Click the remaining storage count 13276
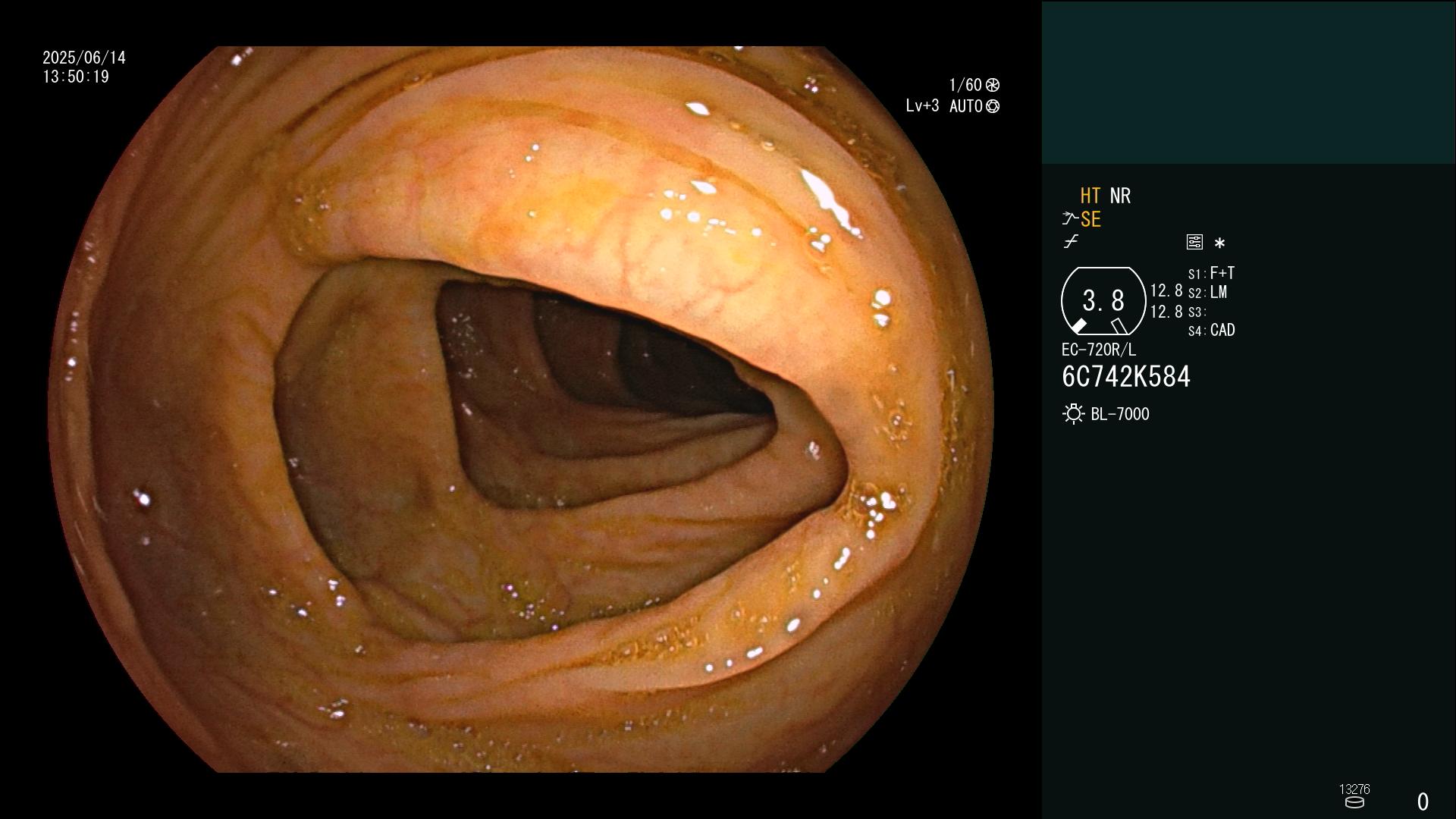1456x819 pixels. (x=1354, y=789)
